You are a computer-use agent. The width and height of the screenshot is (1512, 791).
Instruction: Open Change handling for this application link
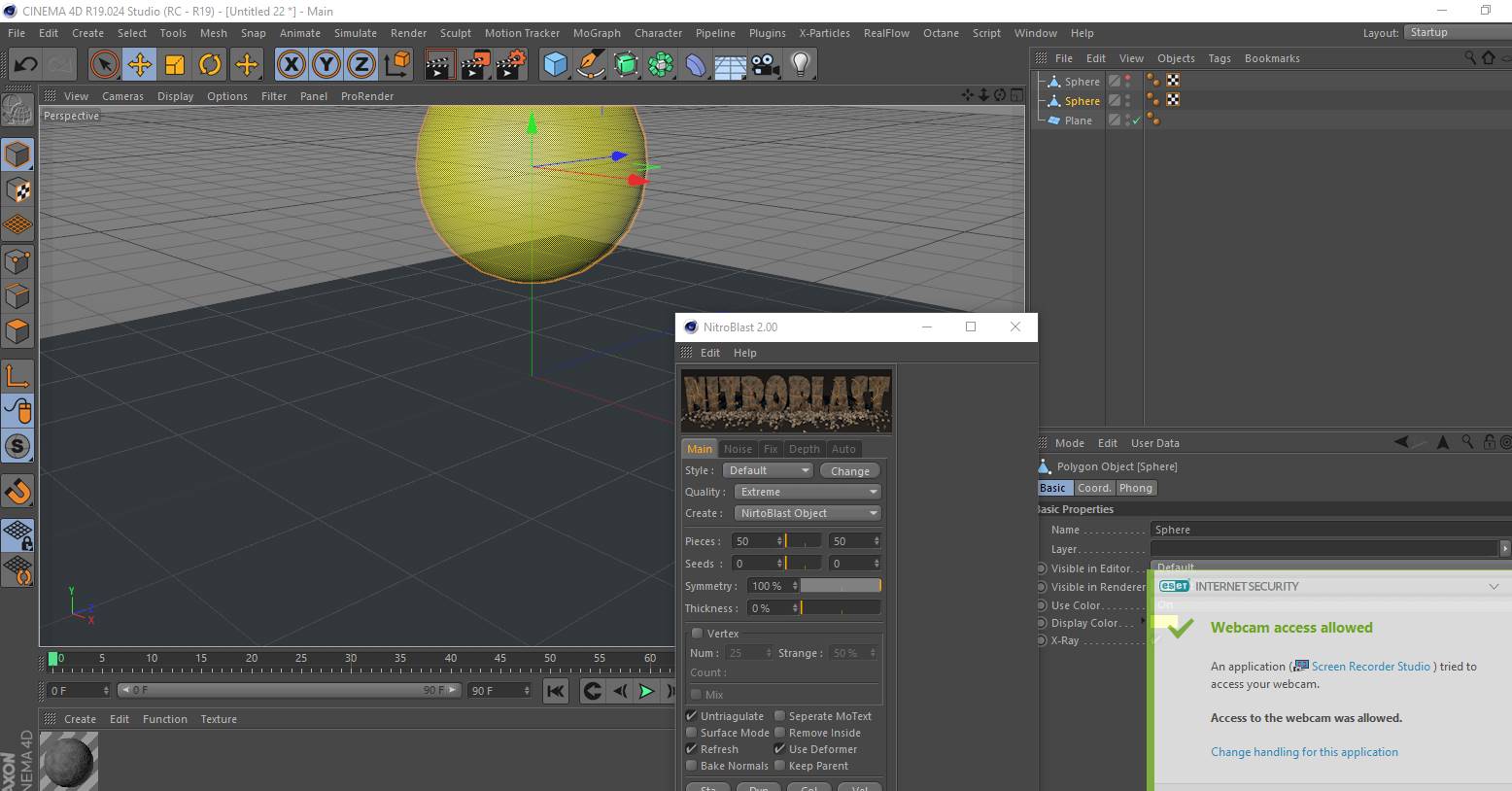[1304, 752]
